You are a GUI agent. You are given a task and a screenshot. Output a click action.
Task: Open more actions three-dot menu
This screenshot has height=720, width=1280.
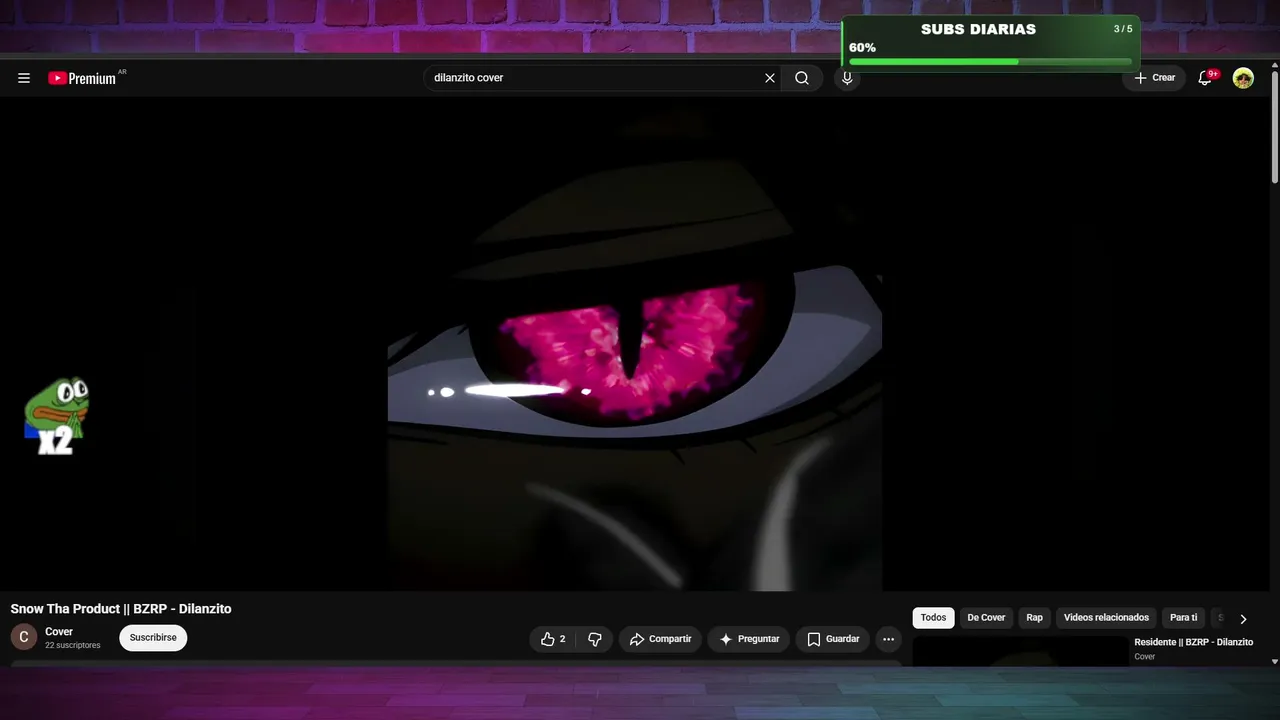(888, 639)
